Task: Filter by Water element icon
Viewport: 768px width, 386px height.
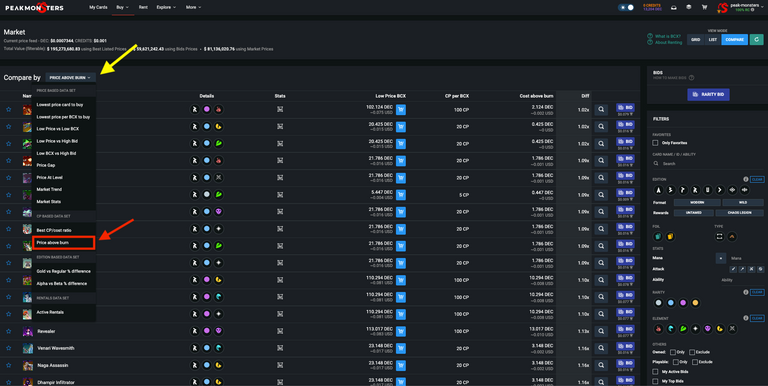Action: [671, 329]
